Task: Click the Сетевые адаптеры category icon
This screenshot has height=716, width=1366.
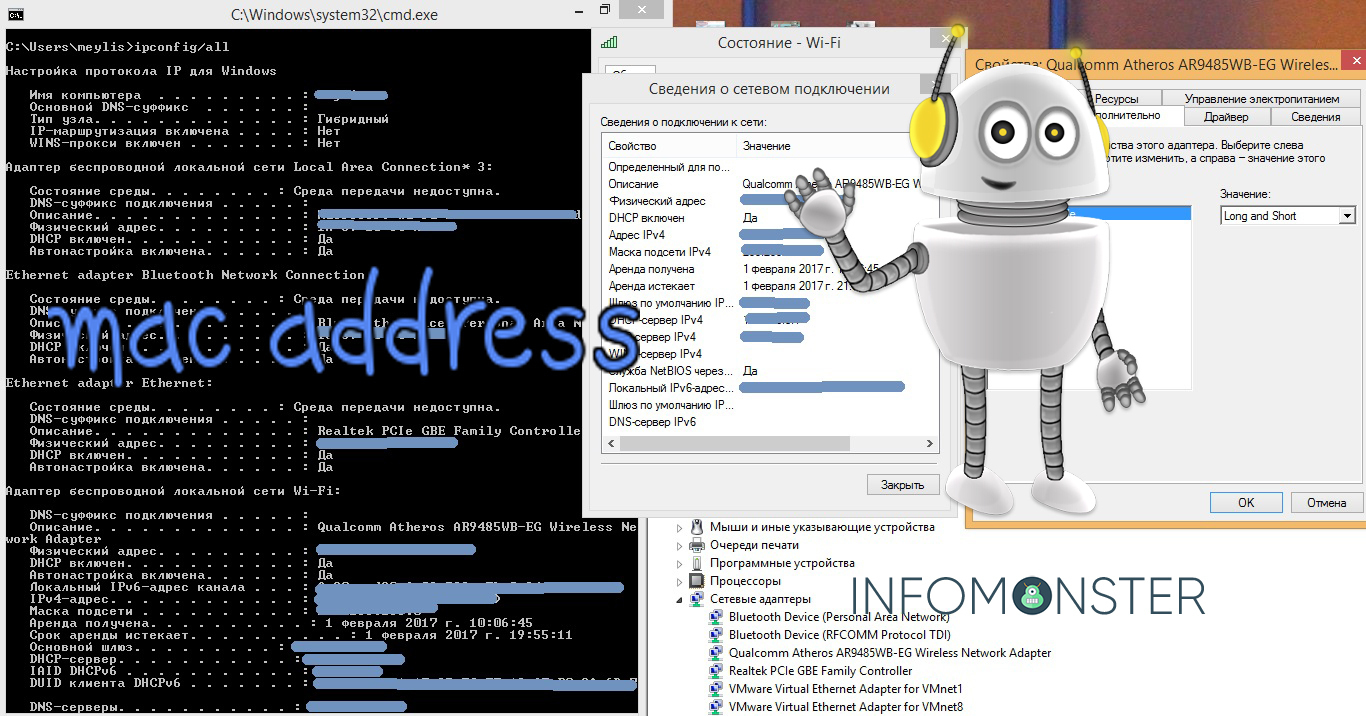Action: [x=697, y=599]
